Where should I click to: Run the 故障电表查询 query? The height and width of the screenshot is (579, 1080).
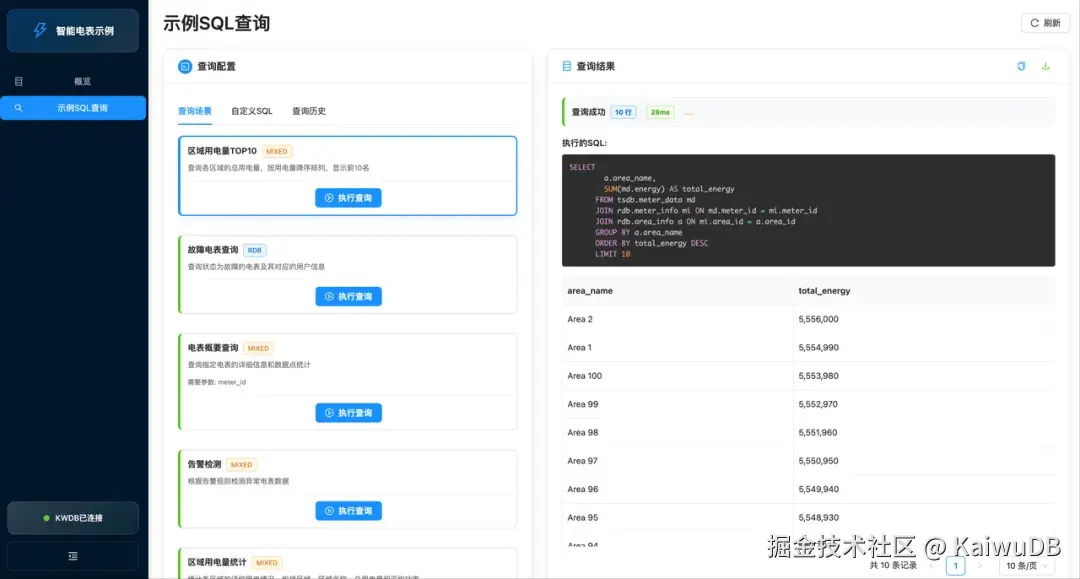tap(349, 296)
